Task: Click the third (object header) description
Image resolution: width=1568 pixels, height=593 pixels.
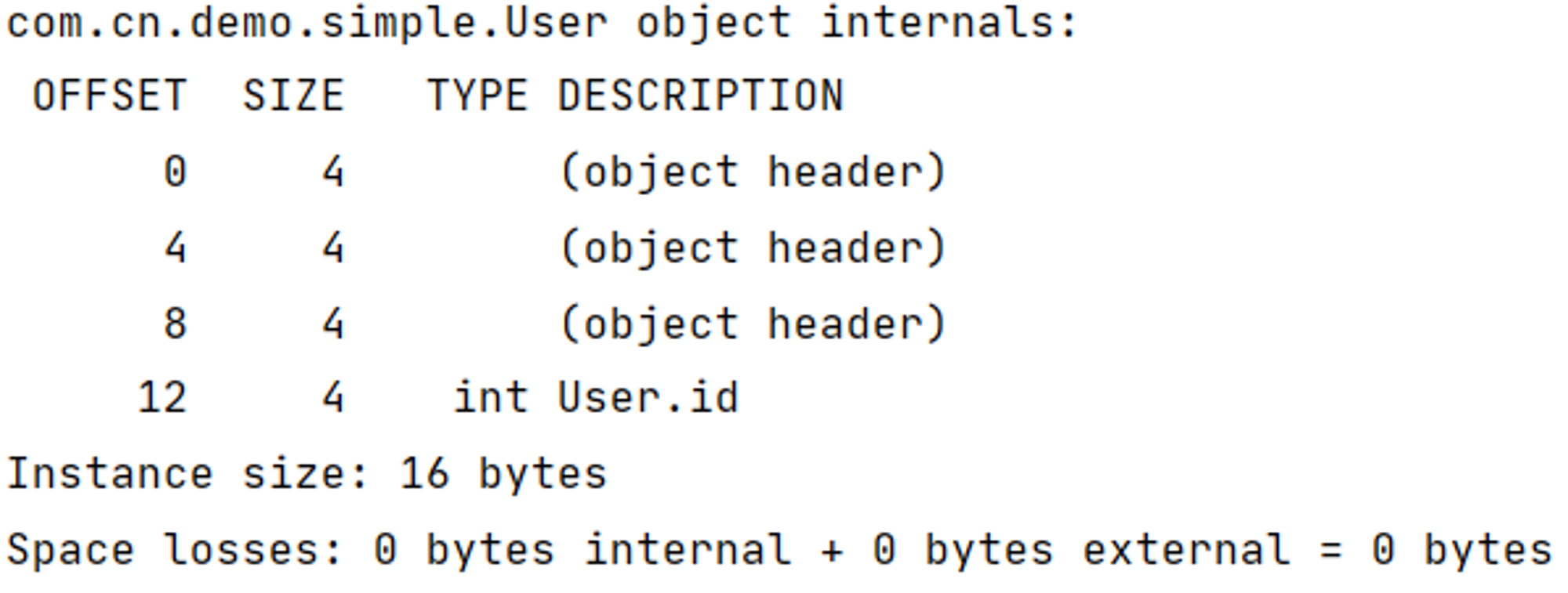Action: [x=753, y=324]
